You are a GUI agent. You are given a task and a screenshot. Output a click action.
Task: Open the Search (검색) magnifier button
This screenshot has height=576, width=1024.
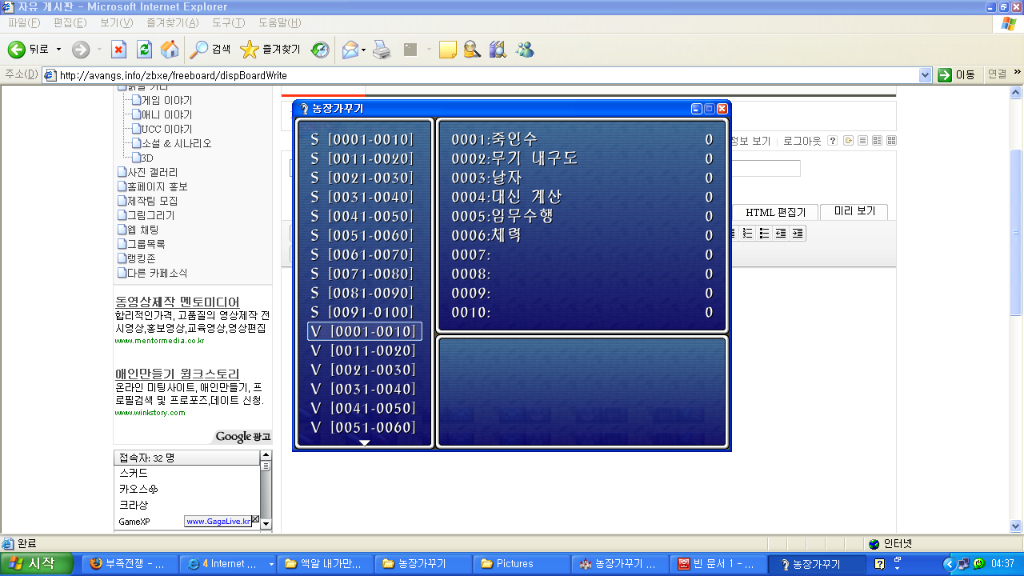(210, 50)
